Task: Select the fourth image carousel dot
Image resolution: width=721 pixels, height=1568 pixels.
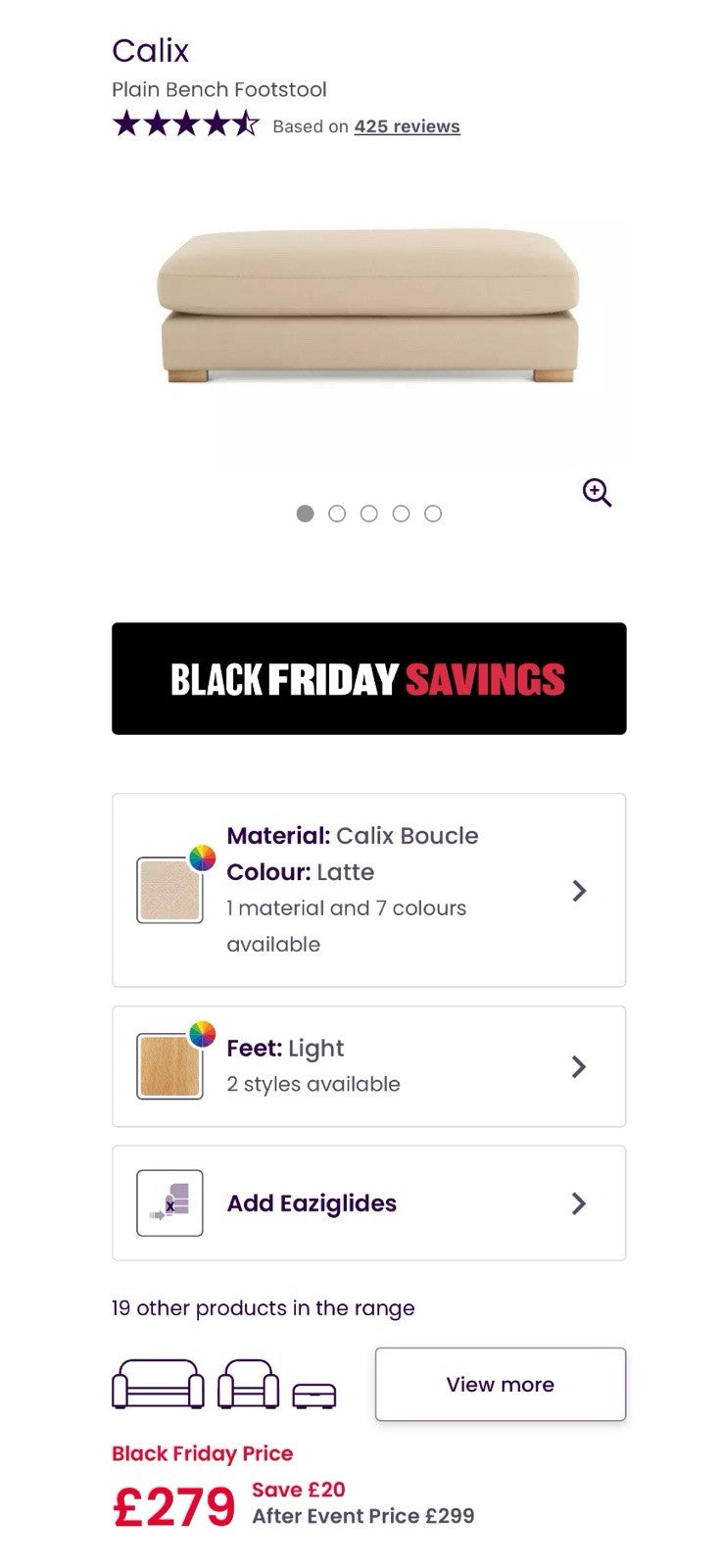Action: tap(401, 514)
